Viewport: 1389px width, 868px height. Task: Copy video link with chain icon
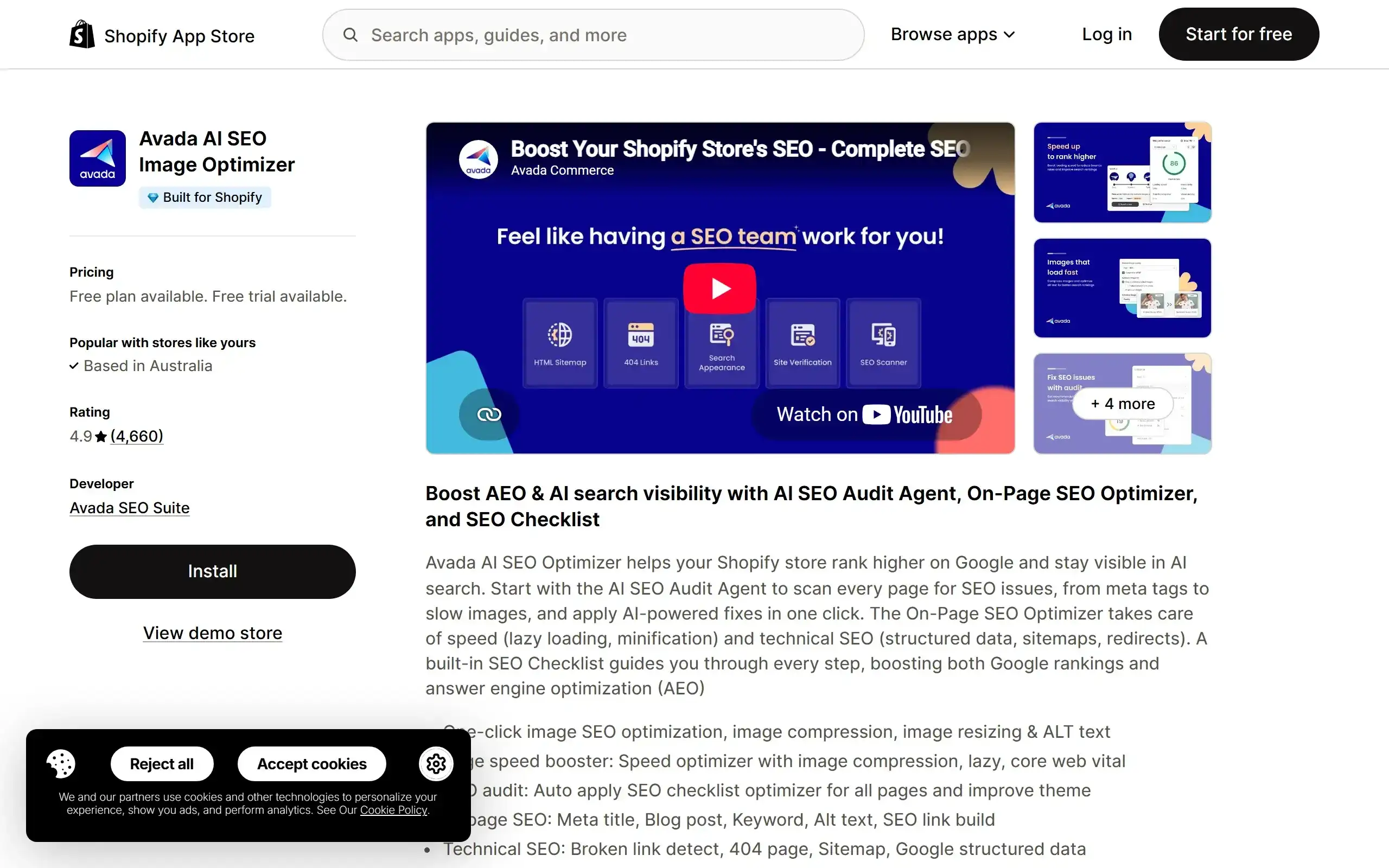point(489,414)
